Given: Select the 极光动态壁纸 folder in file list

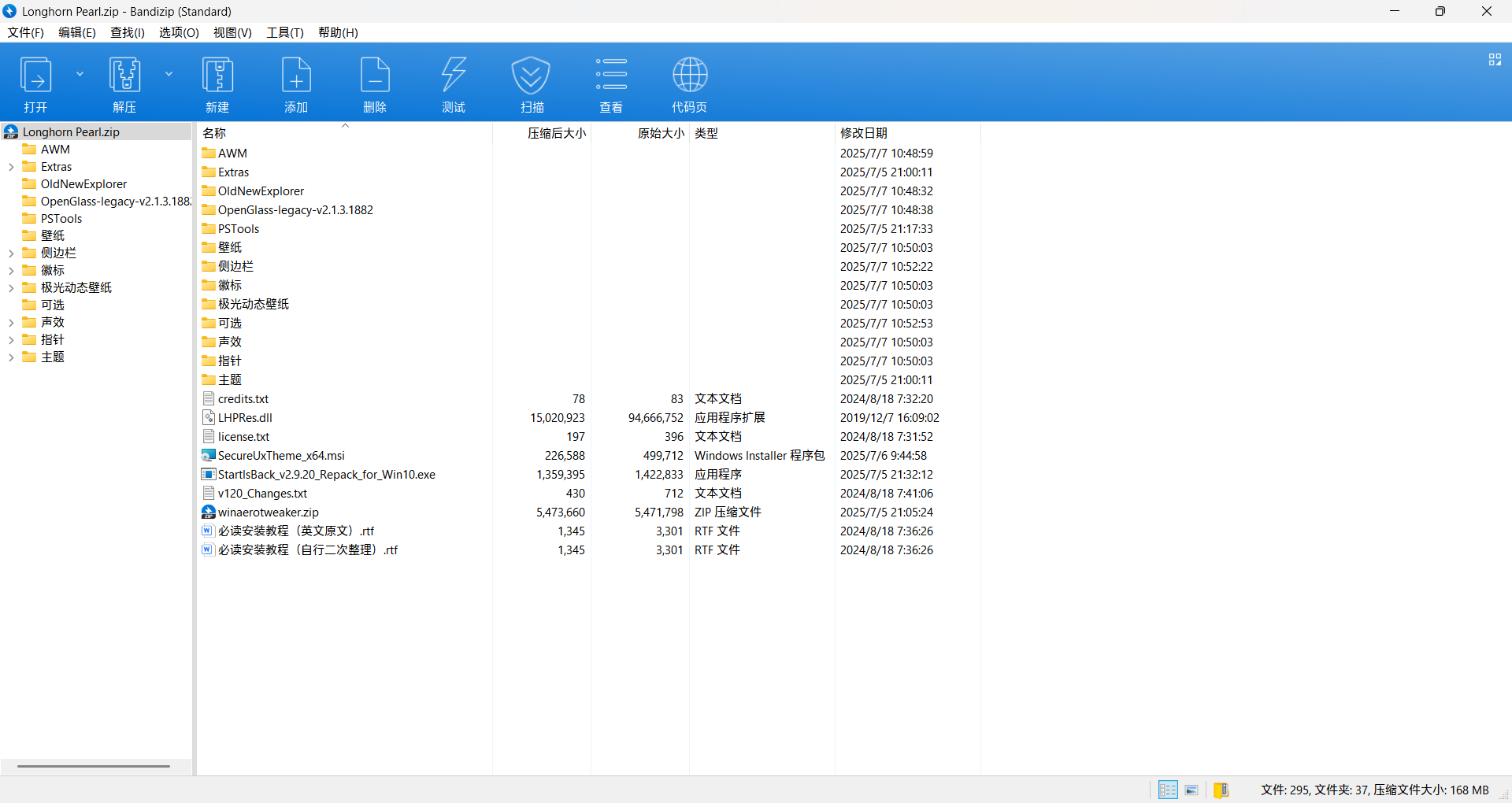Looking at the screenshot, I should click(254, 305).
